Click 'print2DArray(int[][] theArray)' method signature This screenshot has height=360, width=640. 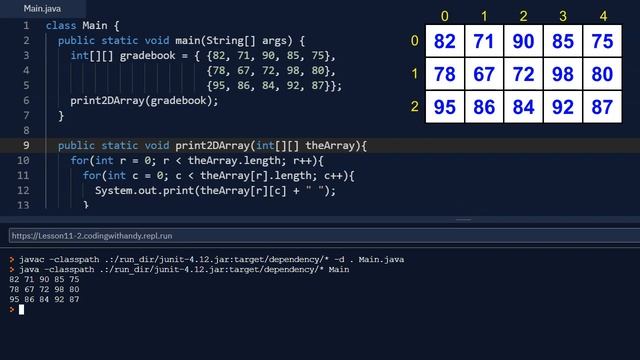click(x=268, y=145)
